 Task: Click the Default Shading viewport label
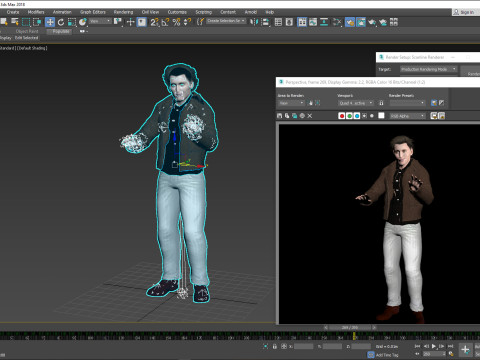coord(32,48)
